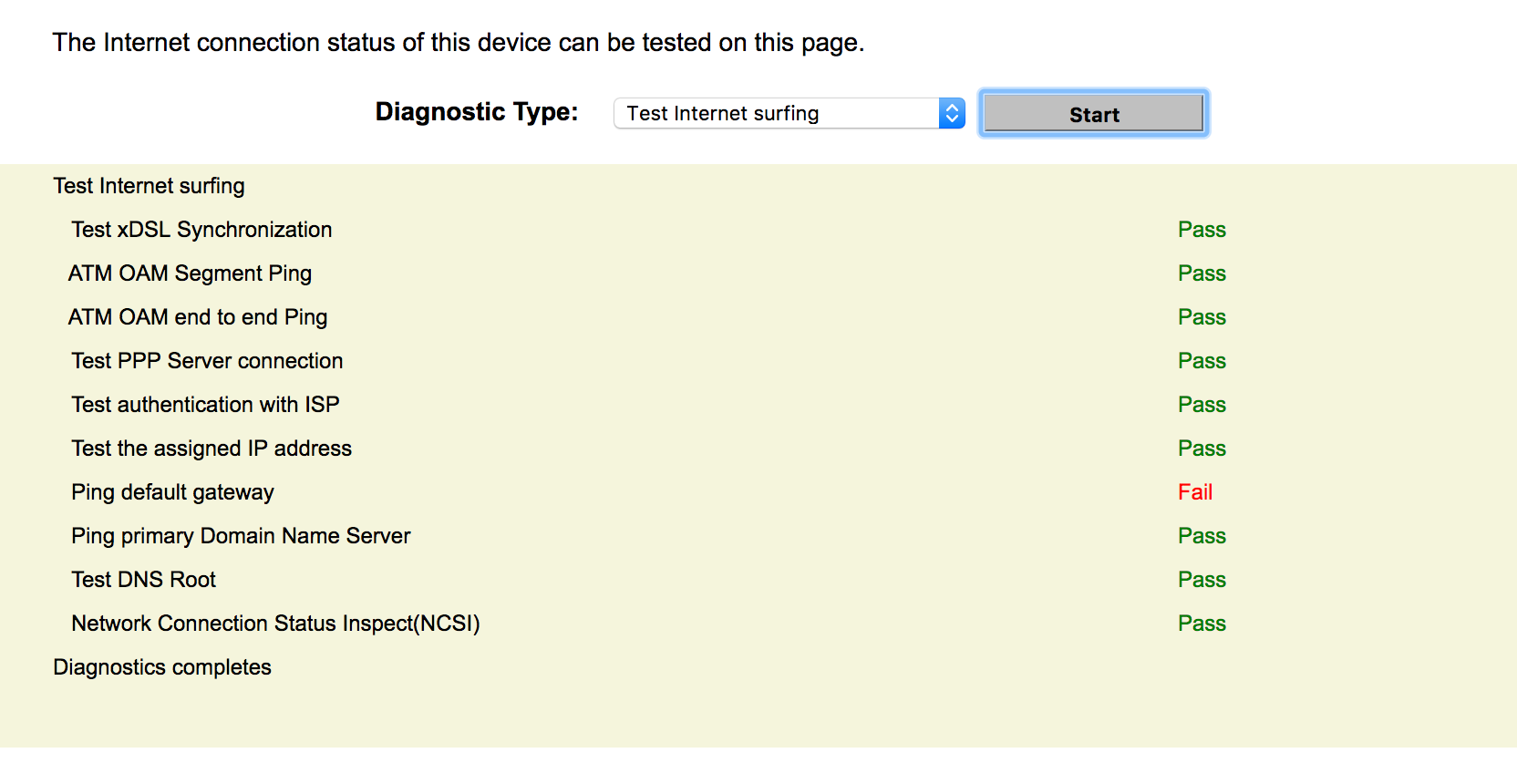Select ATM OAM end to end Ping
Screen dimensions: 1517x784
coord(198,317)
